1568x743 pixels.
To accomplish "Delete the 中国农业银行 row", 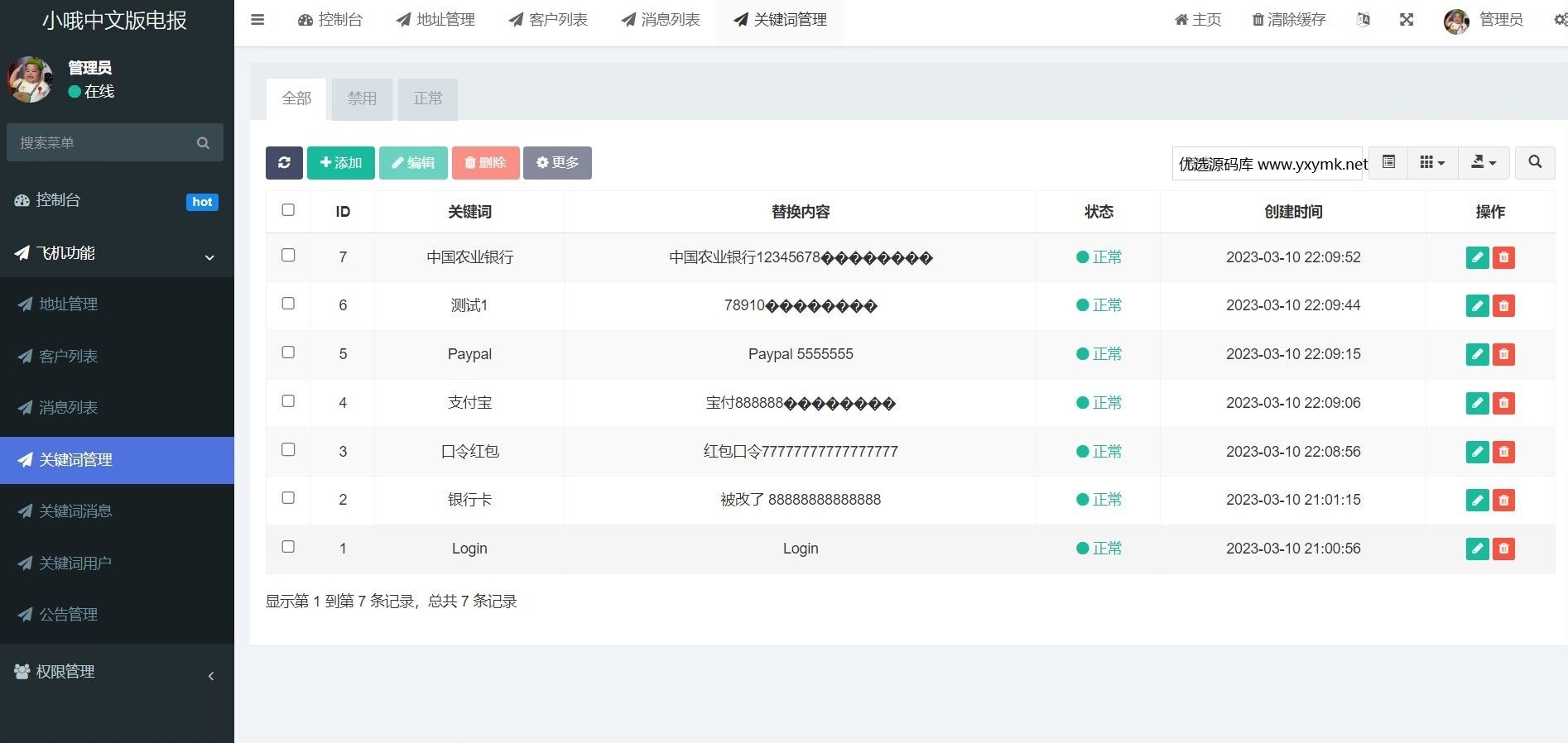I will click(1503, 257).
